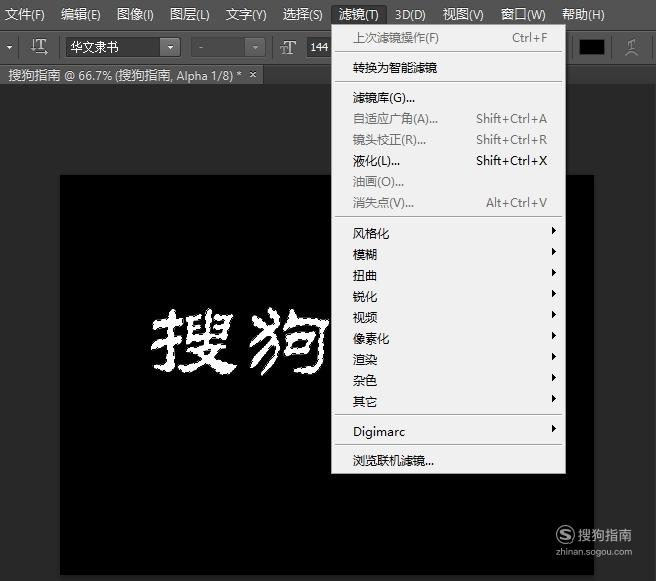Open the 3D(D) menu
This screenshot has width=656, height=581.
410,15
